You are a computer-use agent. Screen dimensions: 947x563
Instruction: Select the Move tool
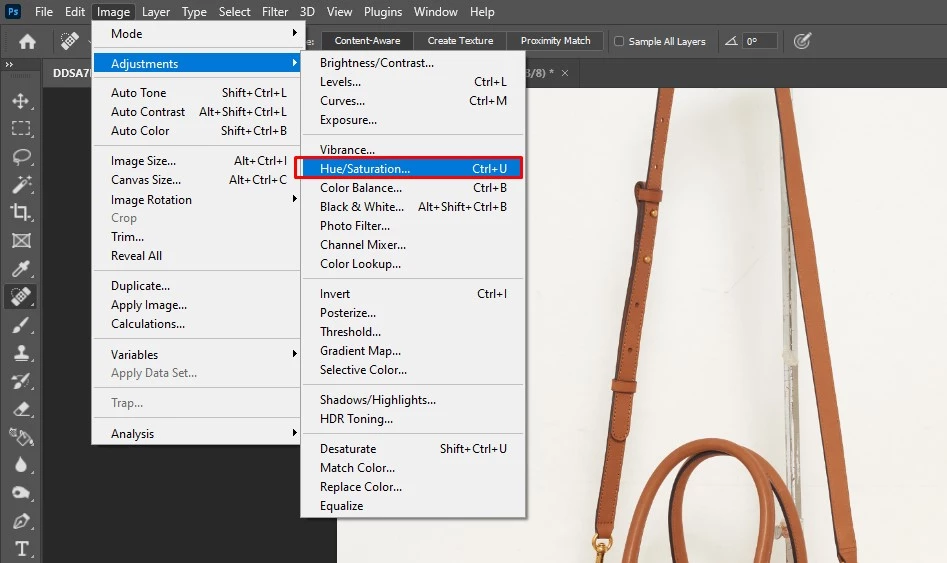pos(21,100)
